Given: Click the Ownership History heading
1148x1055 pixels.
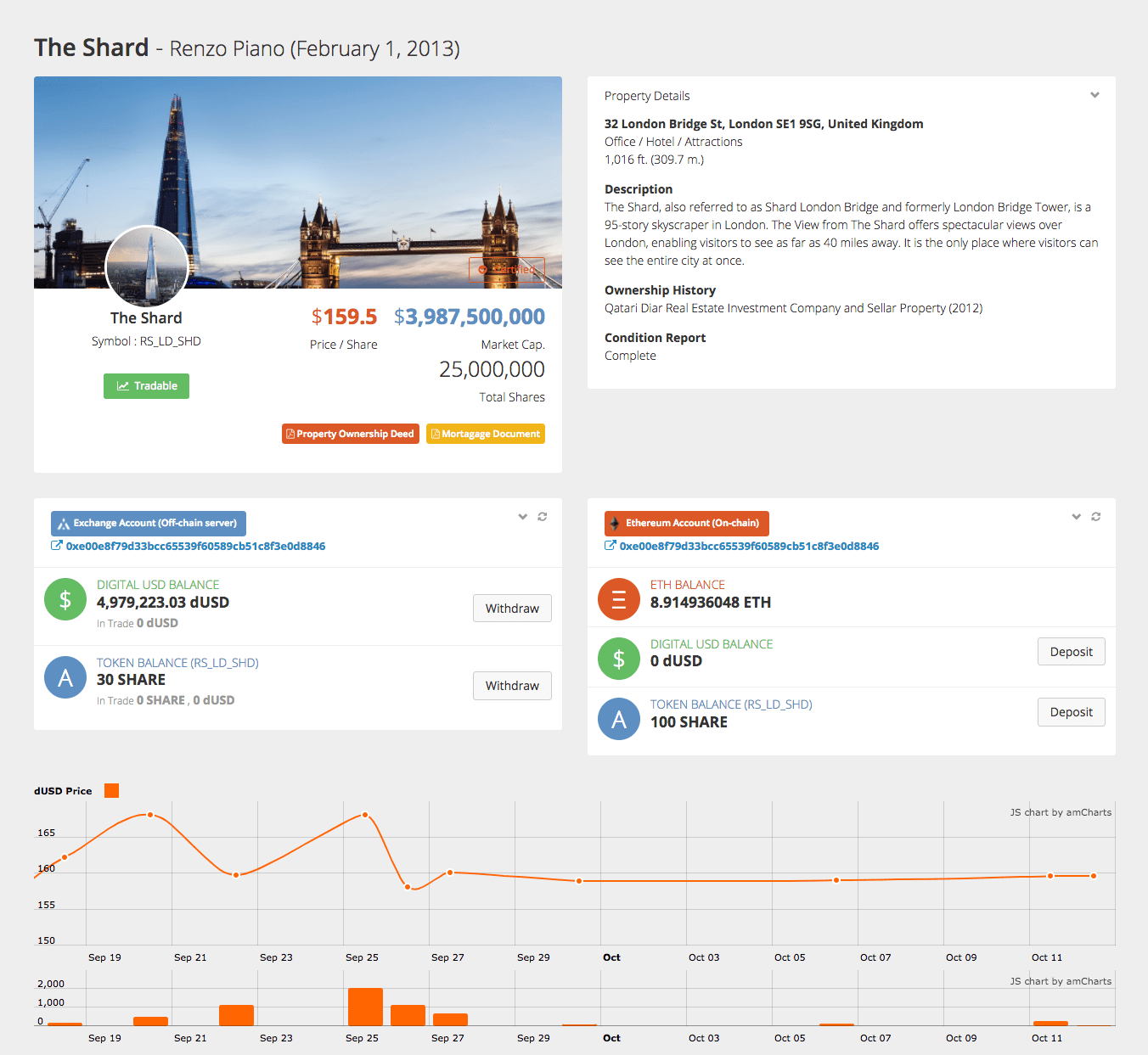Looking at the screenshot, I should click(660, 290).
